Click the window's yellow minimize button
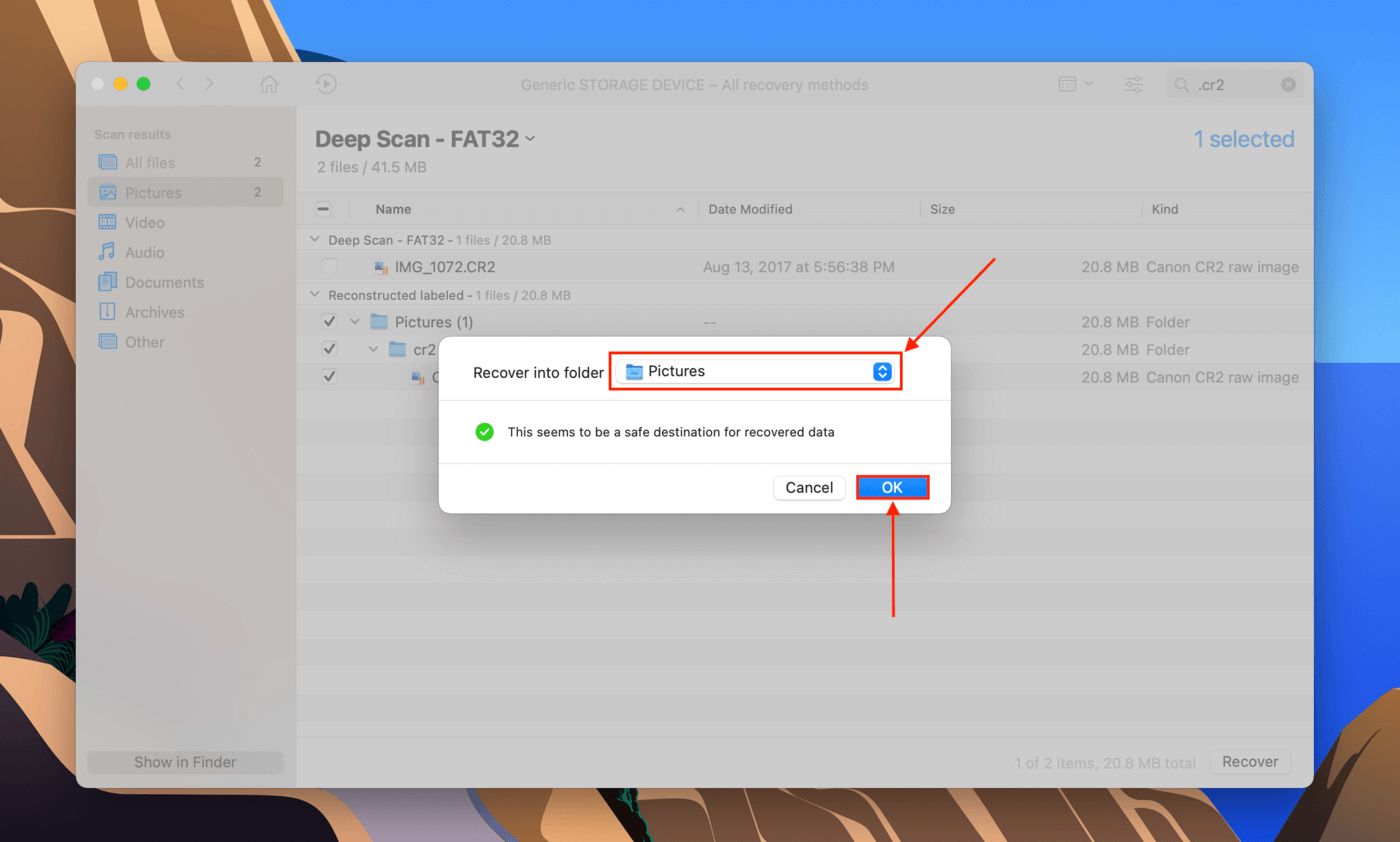Viewport: 1400px width, 842px height. point(120,84)
